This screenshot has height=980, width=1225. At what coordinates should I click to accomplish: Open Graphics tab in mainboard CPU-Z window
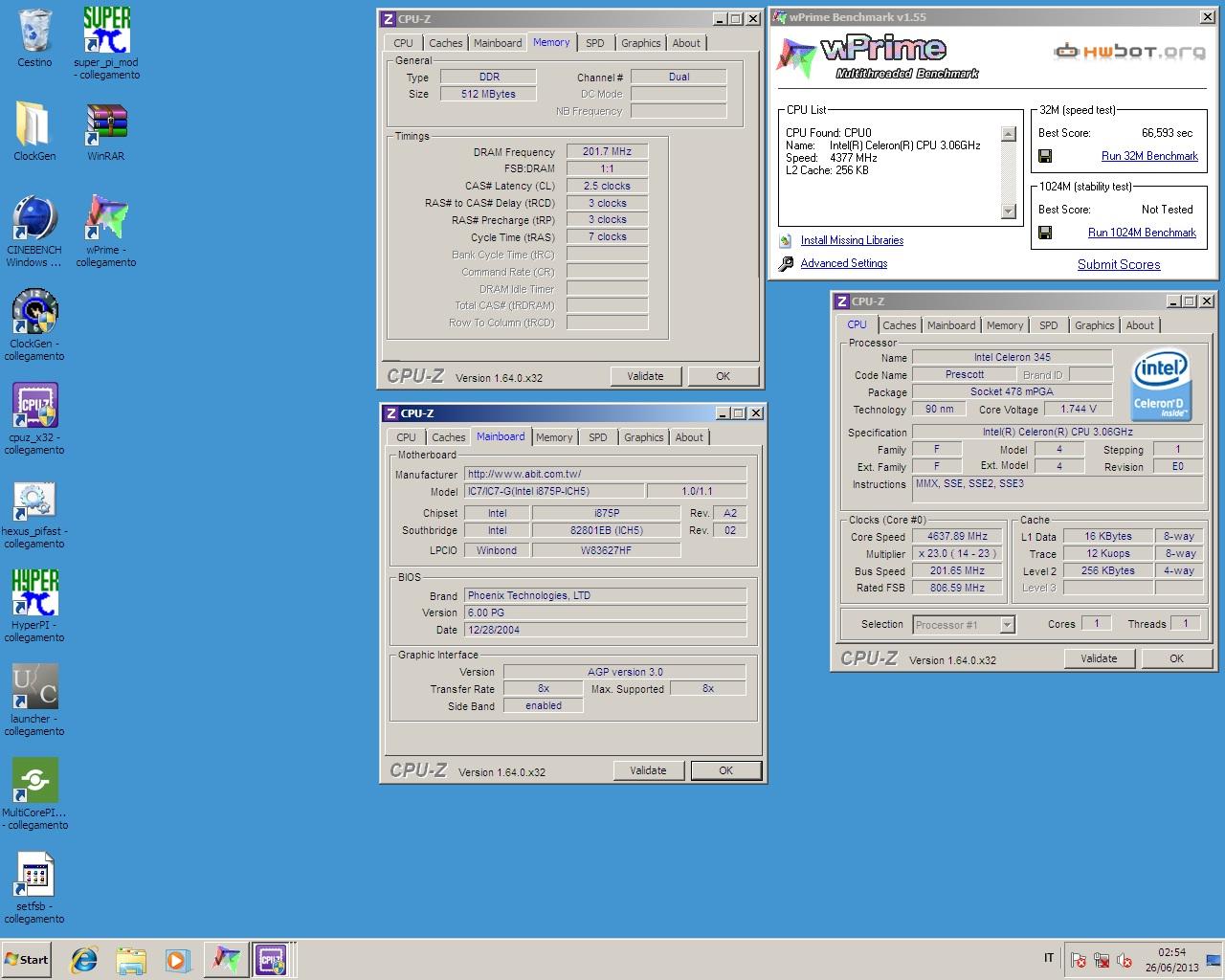click(643, 437)
